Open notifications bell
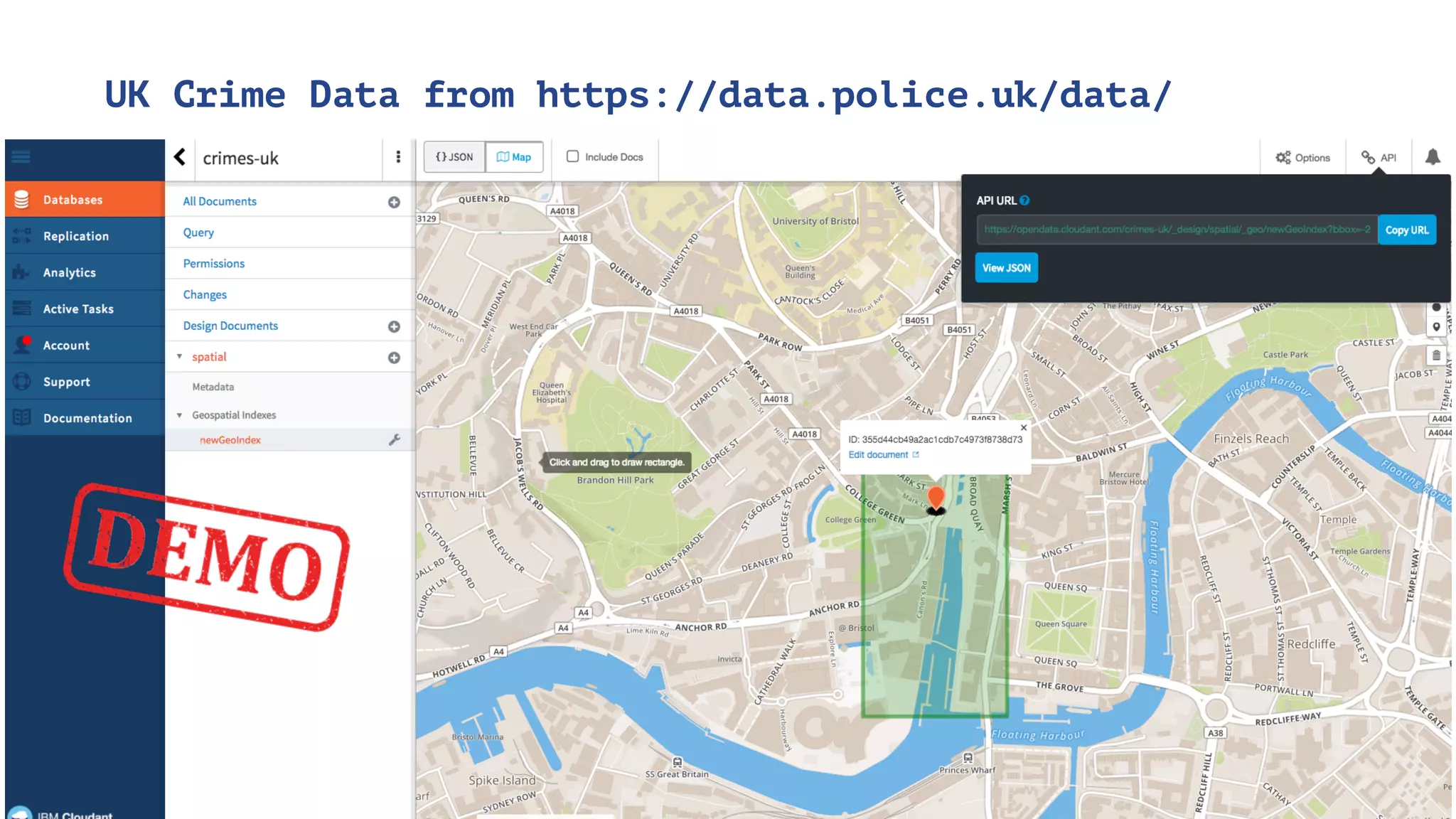This screenshot has width=1456, height=819. (1433, 157)
